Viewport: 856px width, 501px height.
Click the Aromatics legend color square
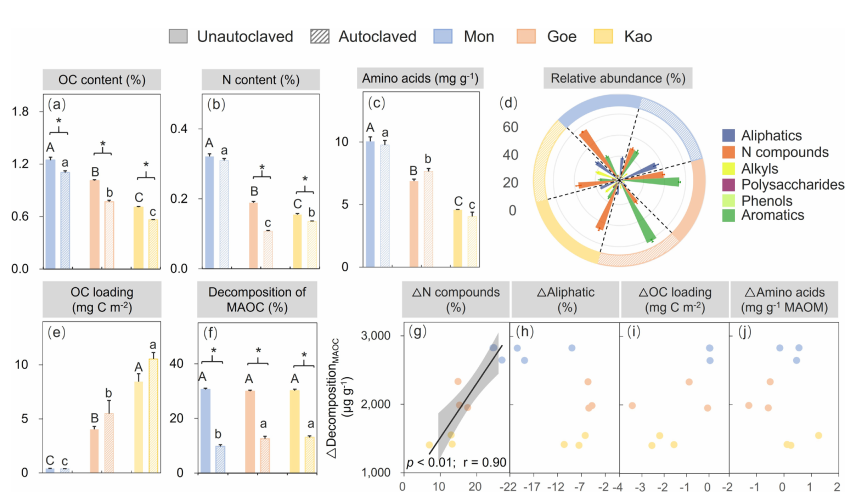point(729,217)
